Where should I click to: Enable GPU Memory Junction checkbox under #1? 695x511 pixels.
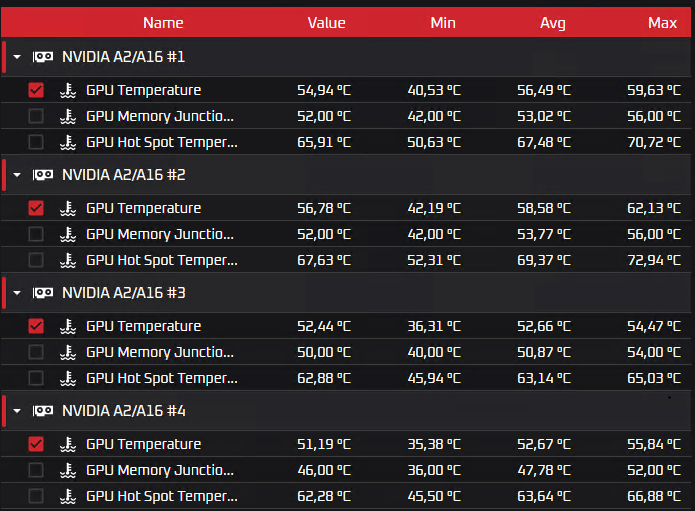[36, 116]
